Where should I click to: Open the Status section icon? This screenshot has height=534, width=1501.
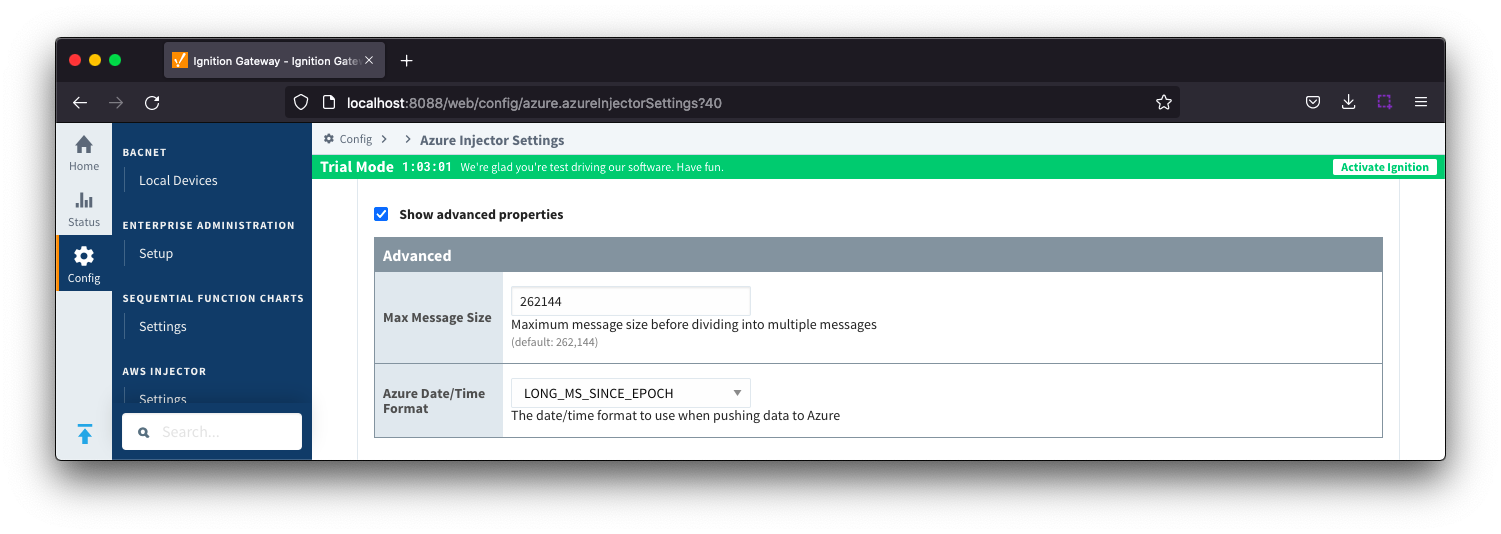84,208
